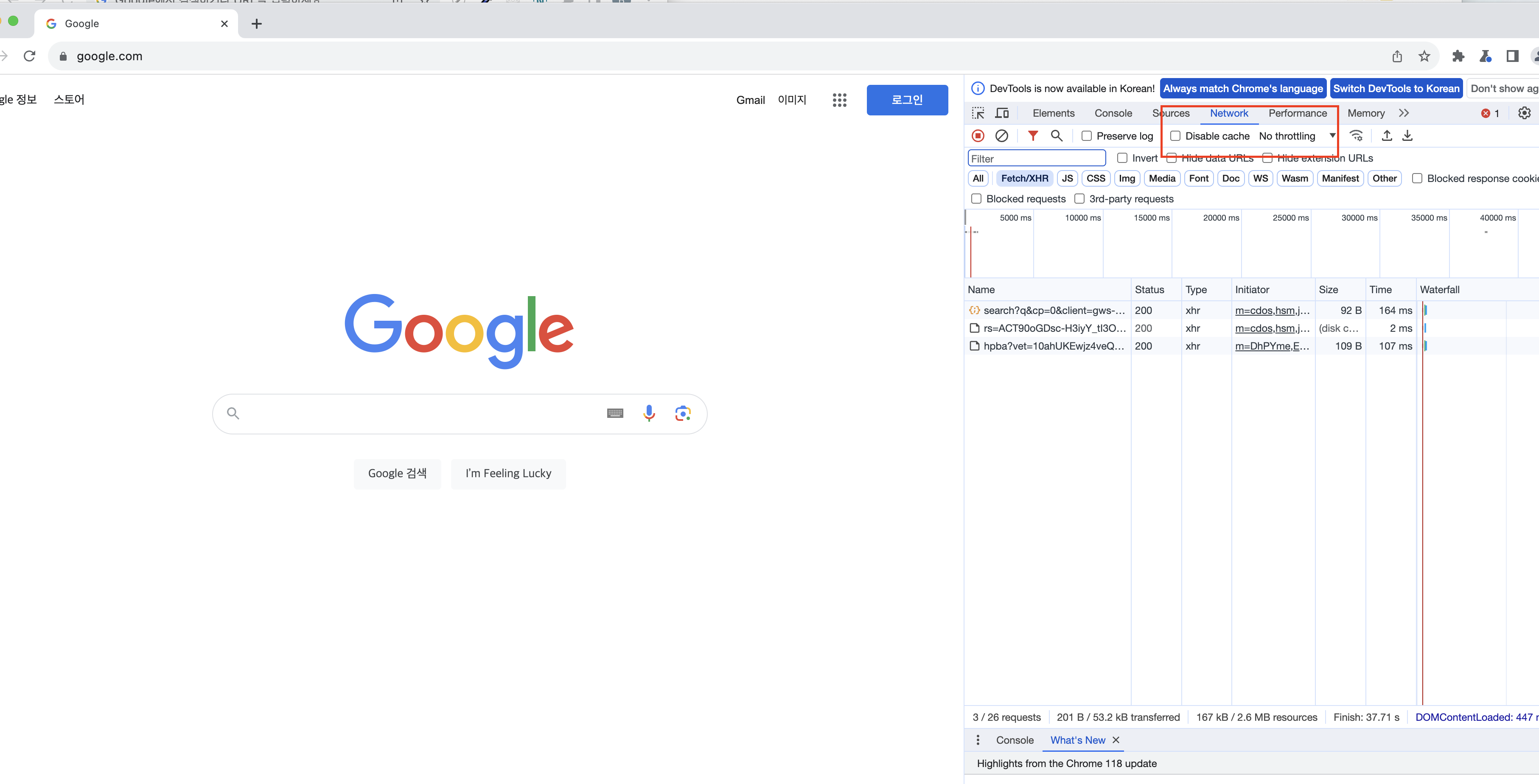The width and height of the screenshot is (1539, 784).
Task: Open the drawer three-dot menu
Action: [978, 740]
